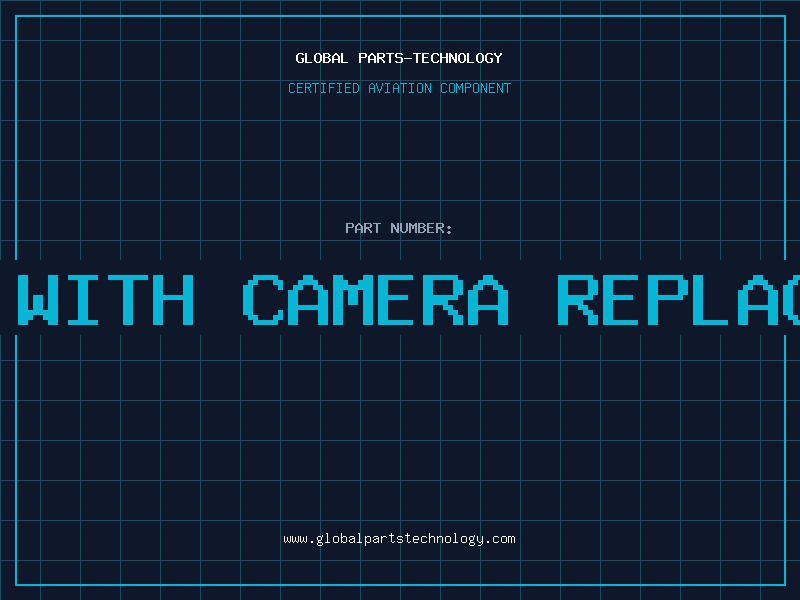800x600 pixels.
Task: Click the PART NUMBER: label
Action: point(398,228)
